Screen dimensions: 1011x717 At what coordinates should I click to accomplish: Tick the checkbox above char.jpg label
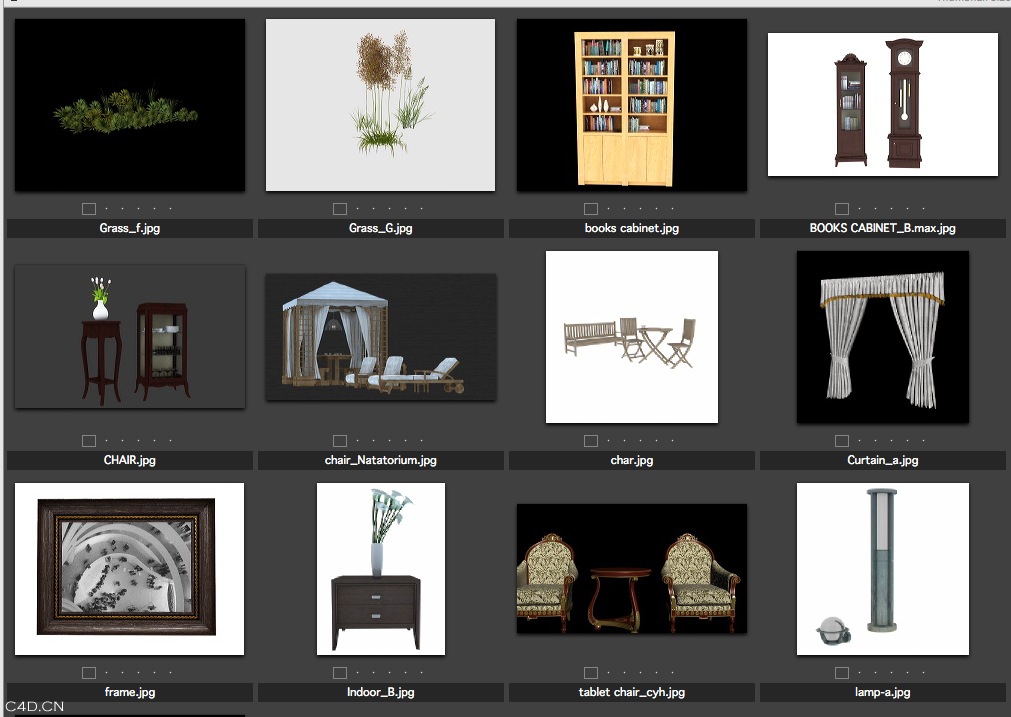[x=591, y=441]
